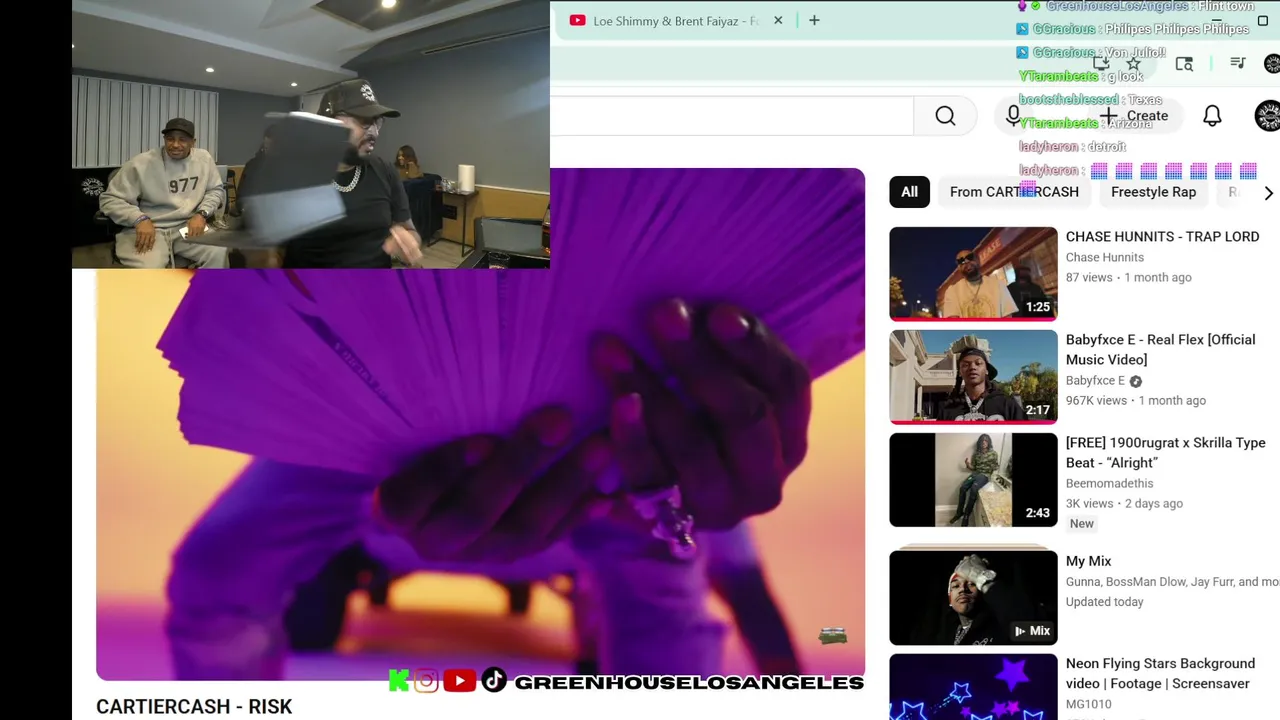Click the page search lens icon in the toolbar
The image size is (1280, 720).
tap(1184, 64)
